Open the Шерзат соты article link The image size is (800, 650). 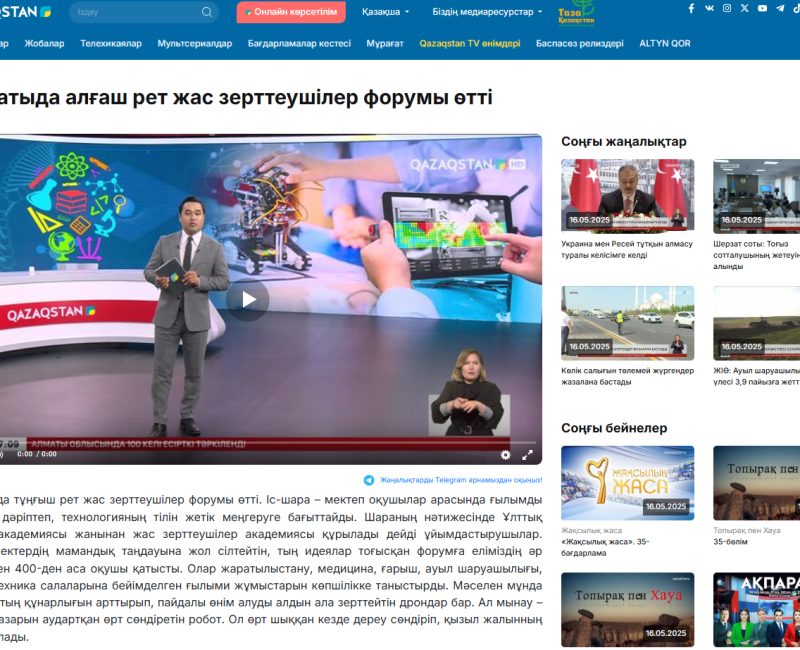(756, 255)
